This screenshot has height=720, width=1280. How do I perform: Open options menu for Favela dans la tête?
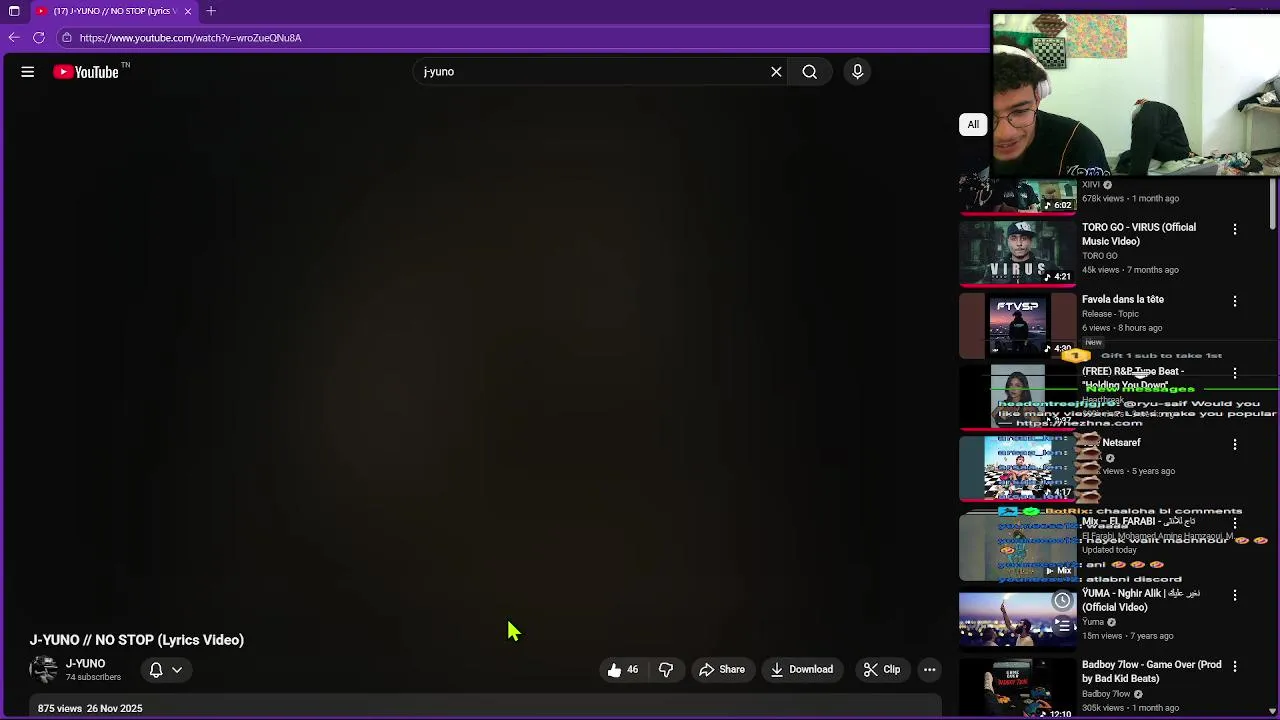(x=1235, y=301)
